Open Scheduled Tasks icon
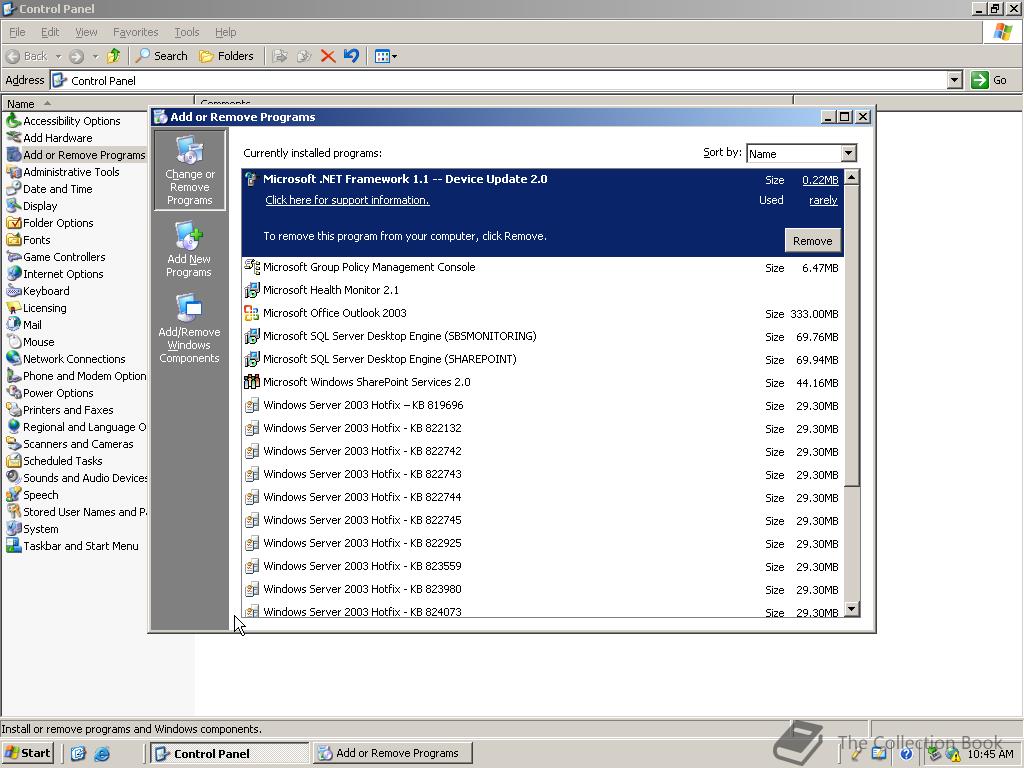The width and height of the screenshot is (1024, 768). [13, 460]
